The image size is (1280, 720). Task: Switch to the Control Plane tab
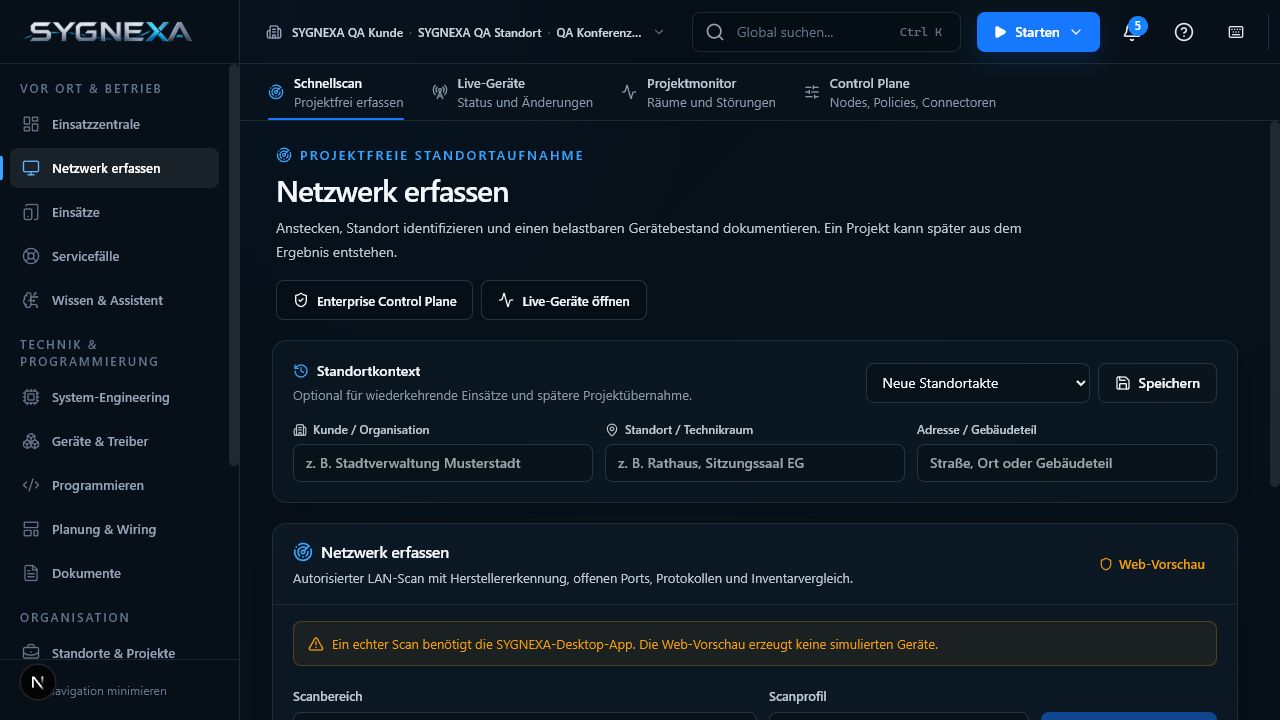tap(900, 92)
